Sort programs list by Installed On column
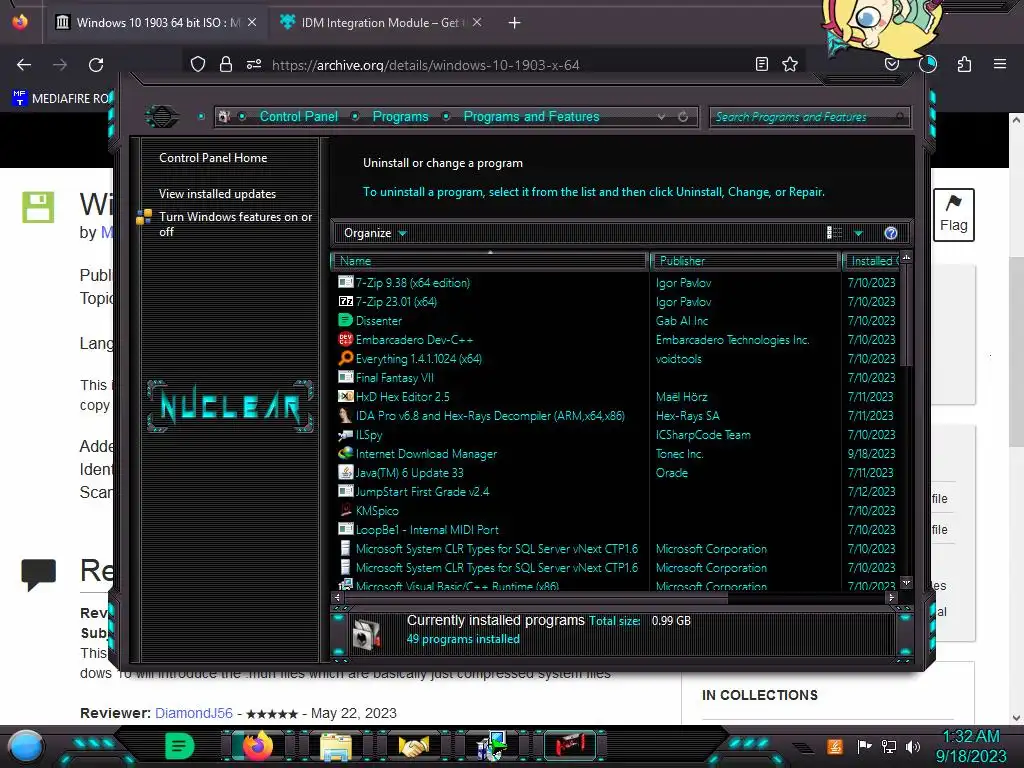The height and width of the screenshot is (768, 1024). [872, 261]
